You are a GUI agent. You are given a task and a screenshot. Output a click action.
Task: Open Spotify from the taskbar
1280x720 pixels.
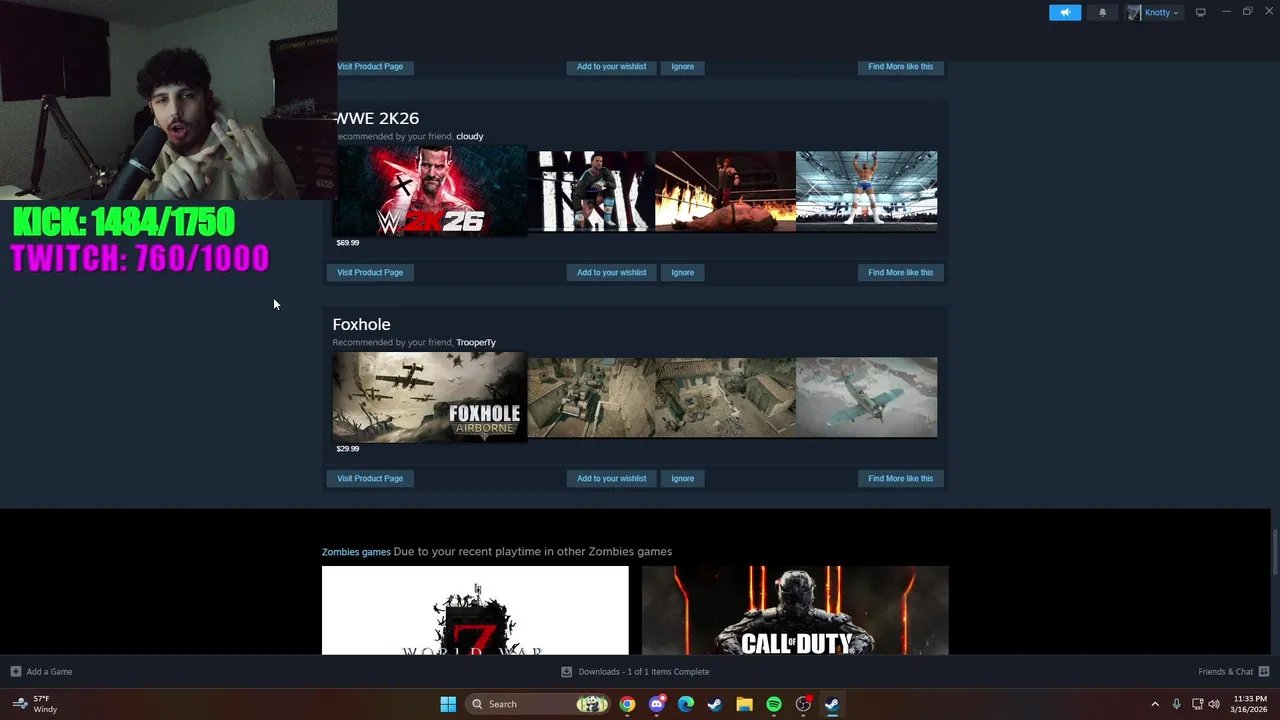774,704
